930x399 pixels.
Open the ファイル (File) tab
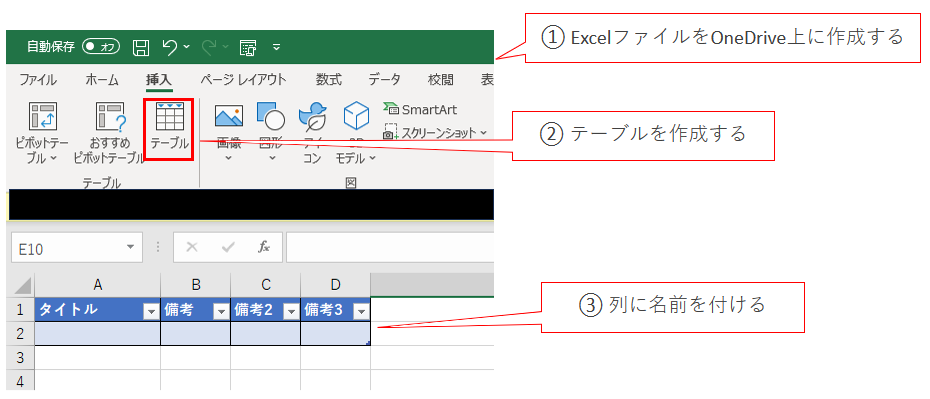coord(38,80)
